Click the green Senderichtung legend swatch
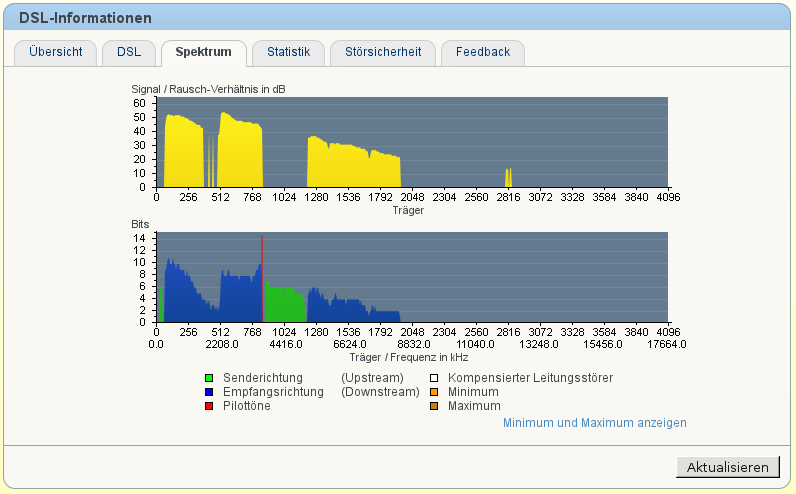The image size is (796, 494). pos(209,378)
